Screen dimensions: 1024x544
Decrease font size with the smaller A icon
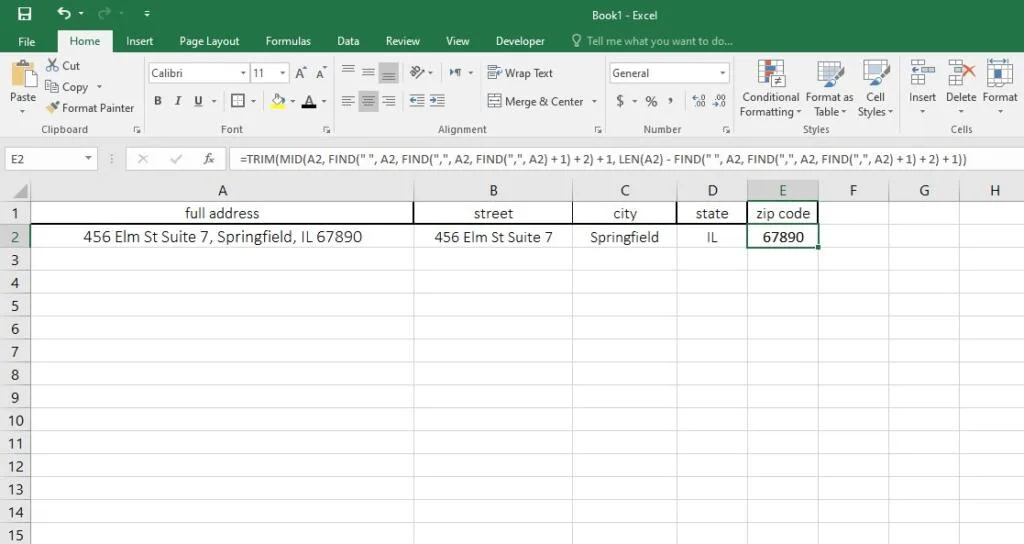click(321, 73)
